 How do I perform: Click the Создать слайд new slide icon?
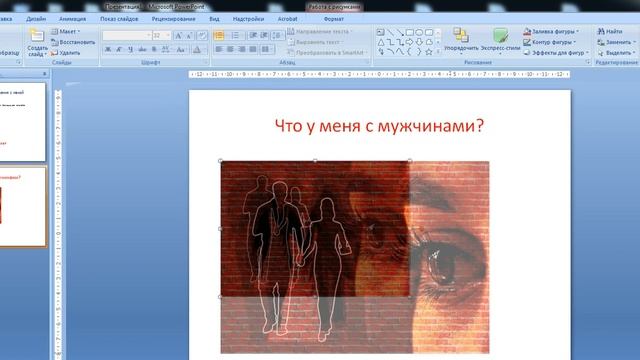[x=37, y=36]
